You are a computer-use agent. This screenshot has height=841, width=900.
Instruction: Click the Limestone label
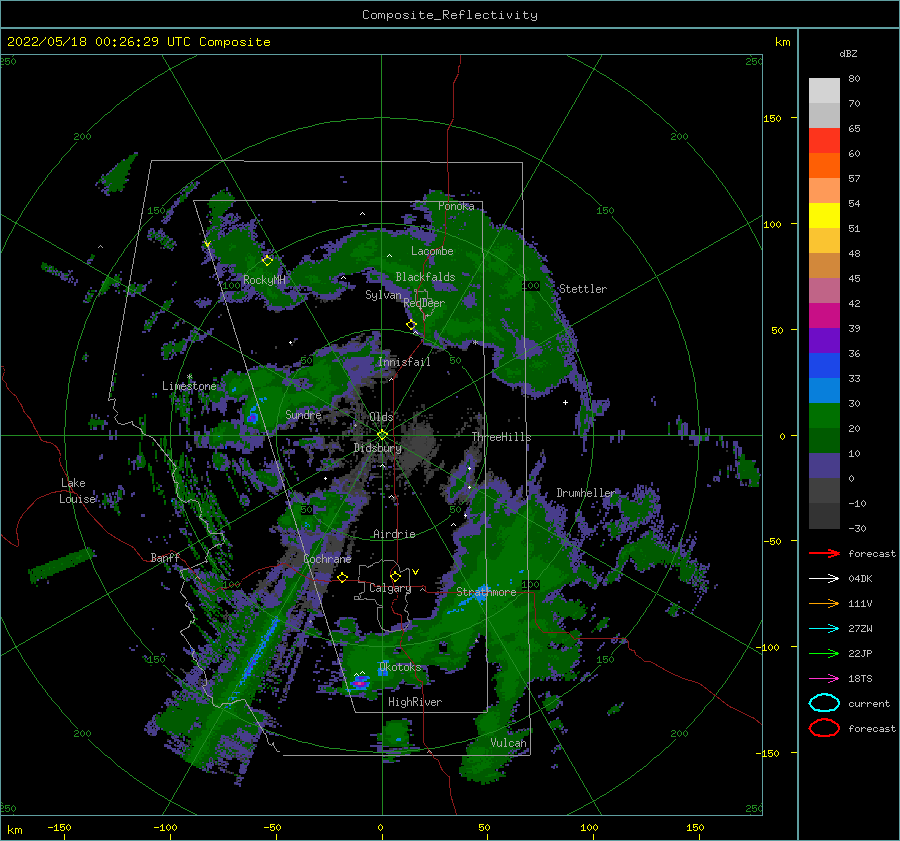189,386
